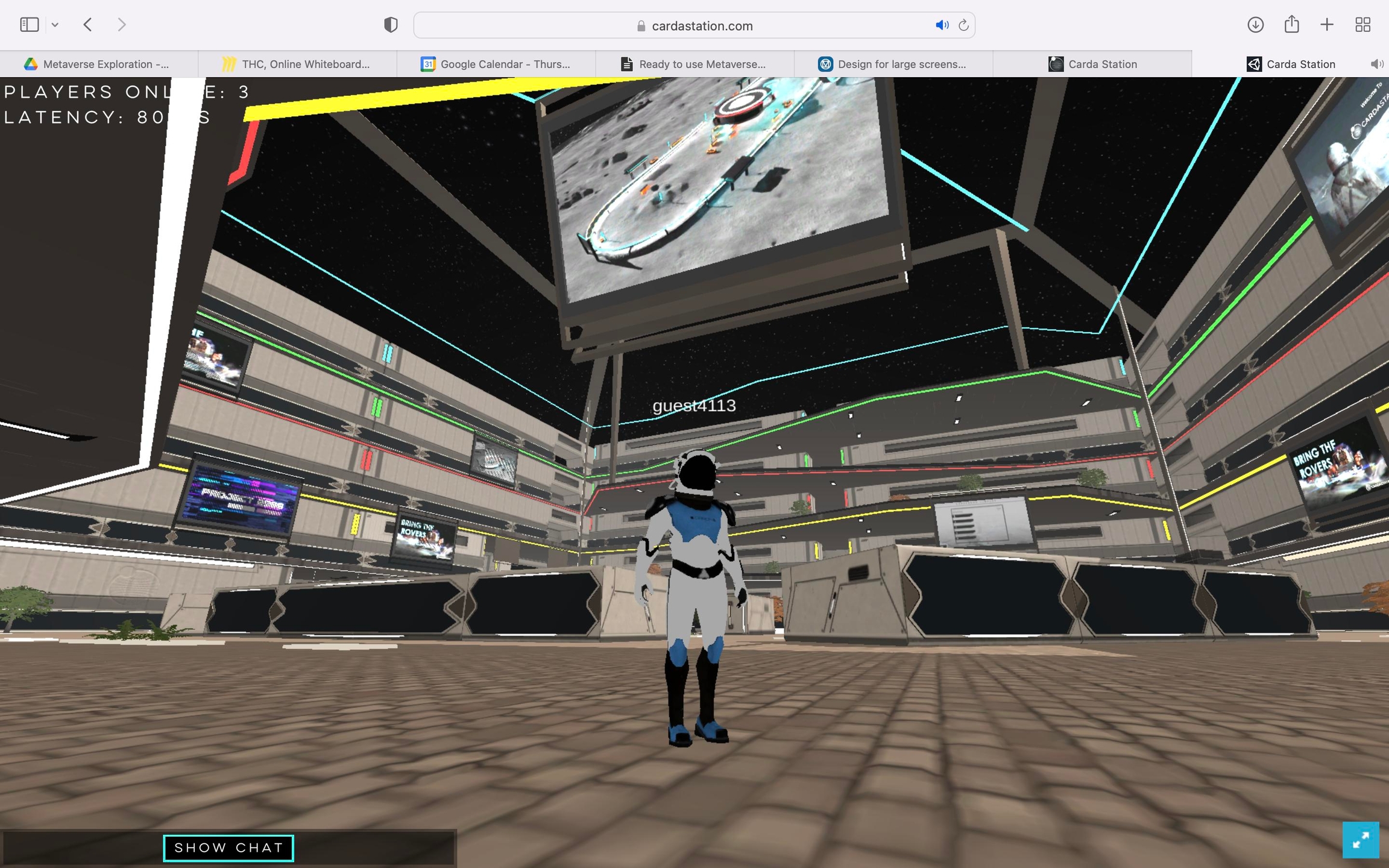Toggle the Safari sidebar icon
1389x868 pixels.
tap(29, 25)
